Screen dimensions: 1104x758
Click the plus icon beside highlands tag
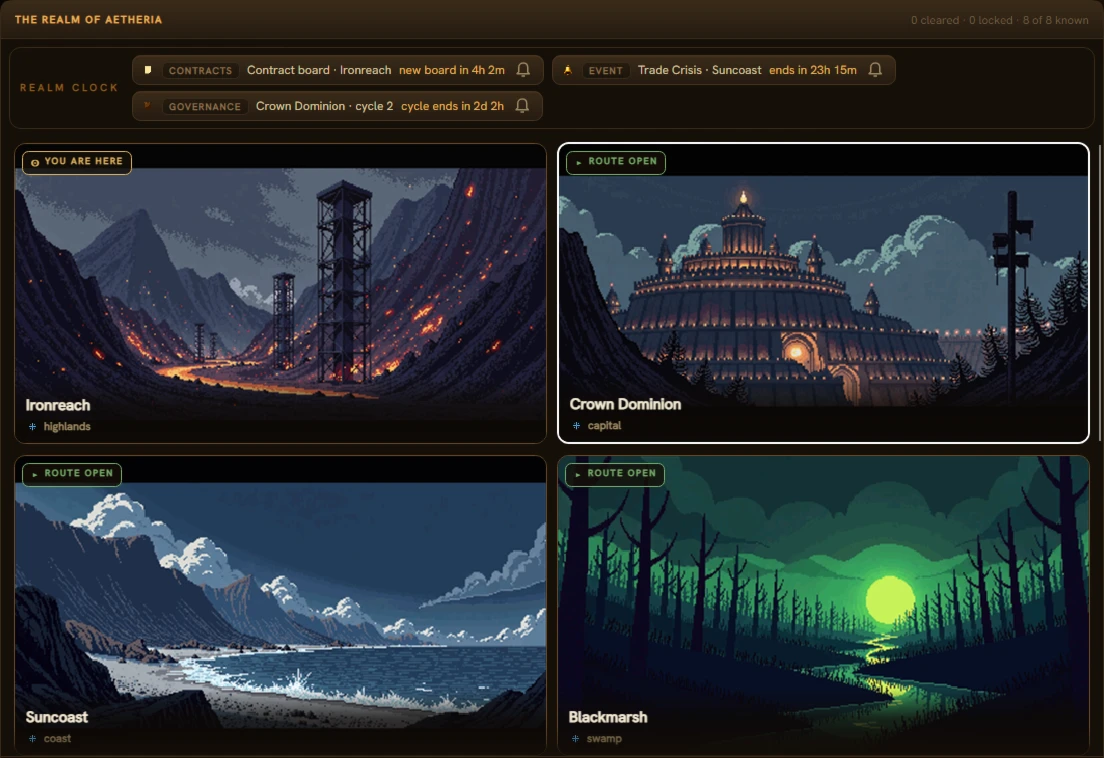pos(32,426)
